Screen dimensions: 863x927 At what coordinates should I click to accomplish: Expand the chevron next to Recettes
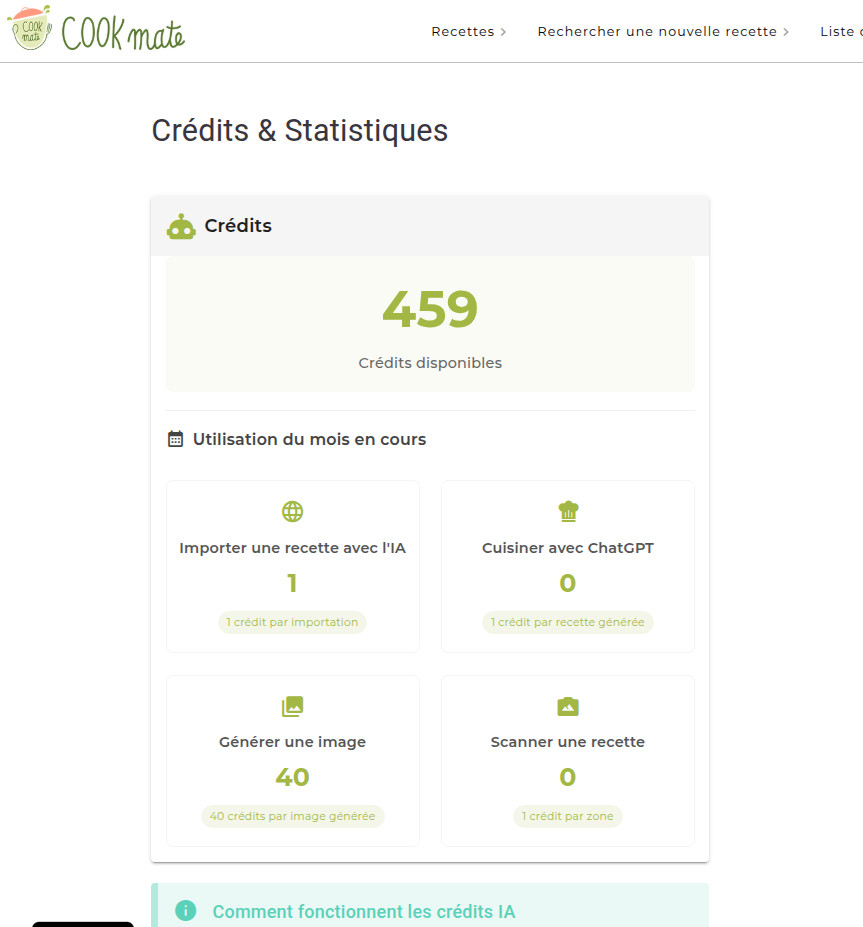click(503, 32)
